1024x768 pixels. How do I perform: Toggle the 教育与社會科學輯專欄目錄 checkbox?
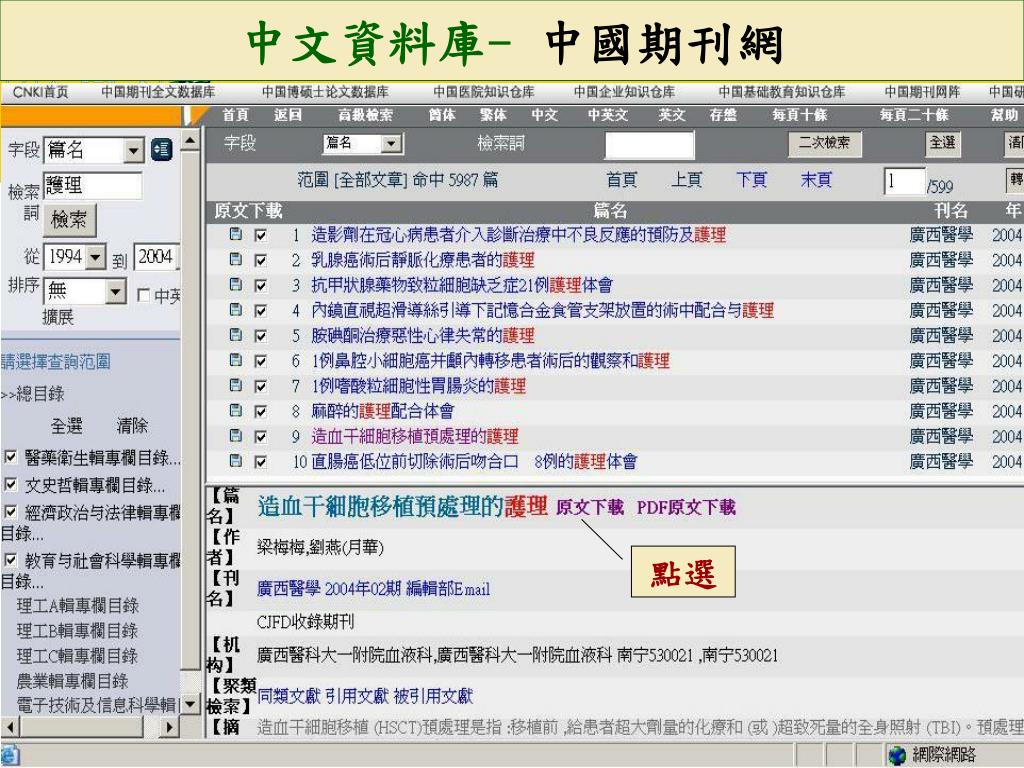click(10, 560)
